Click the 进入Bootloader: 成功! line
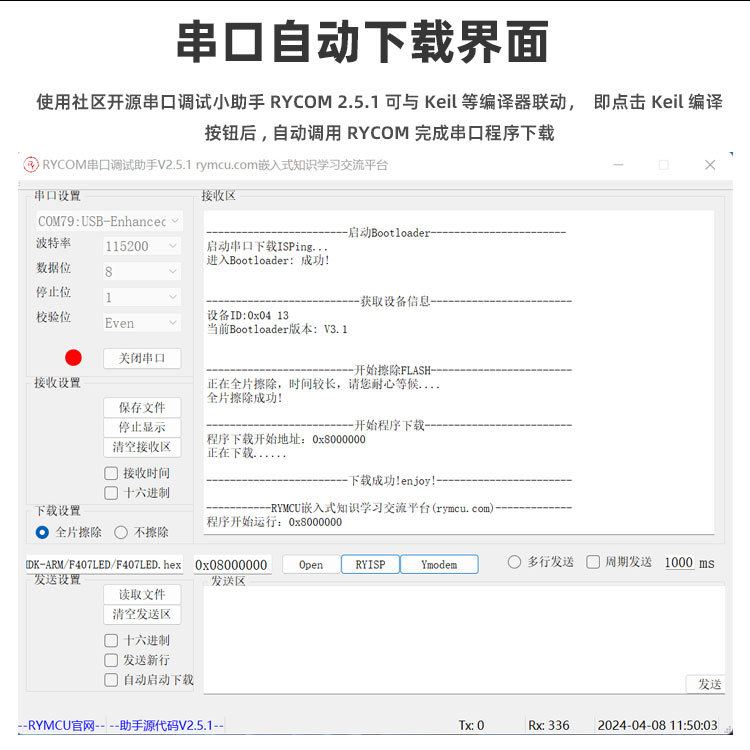The image size is (750, 750). pyautogui.click(x=268, y=261)
